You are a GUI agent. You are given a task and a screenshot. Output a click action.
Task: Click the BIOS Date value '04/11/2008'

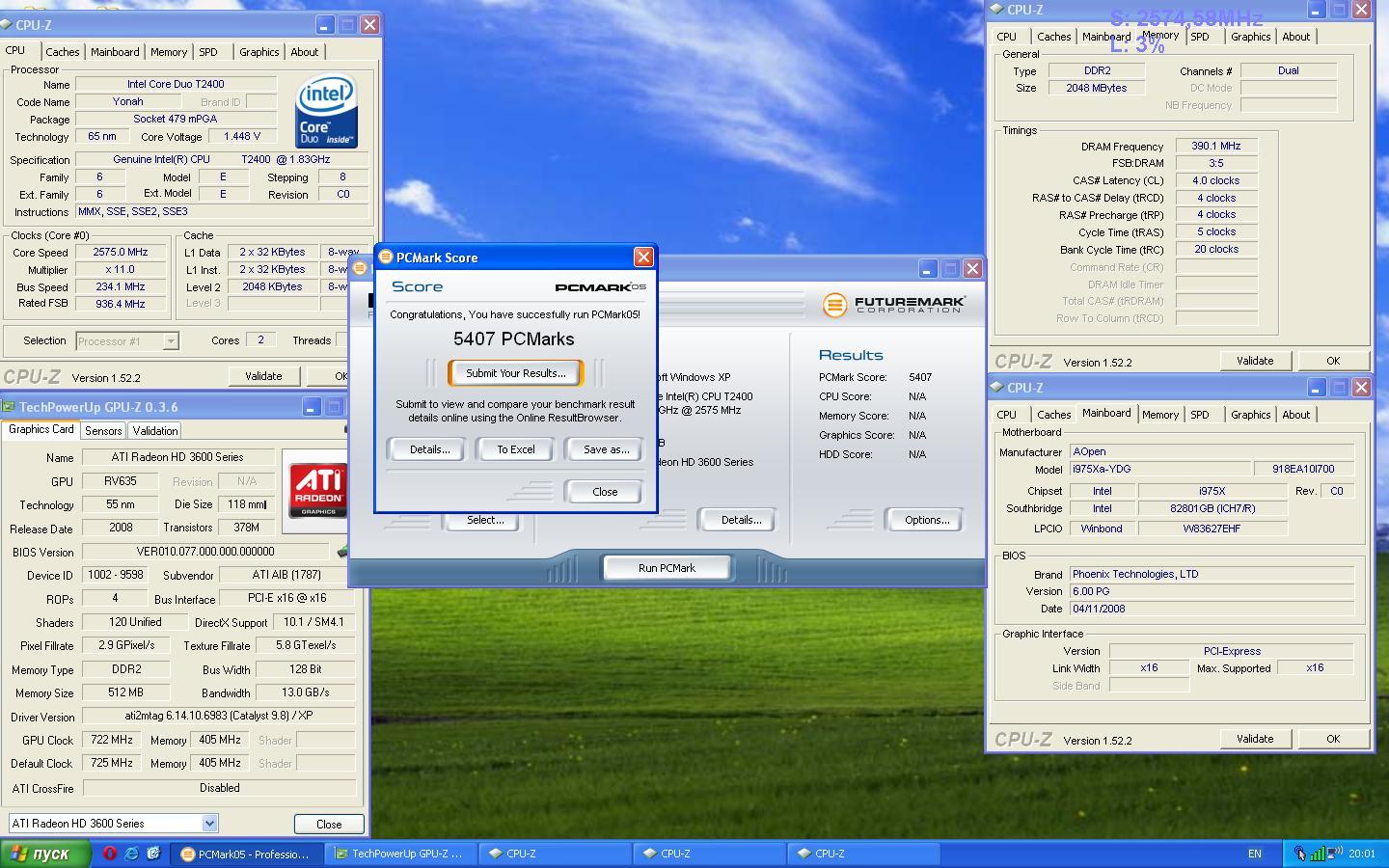[1212, 610]
